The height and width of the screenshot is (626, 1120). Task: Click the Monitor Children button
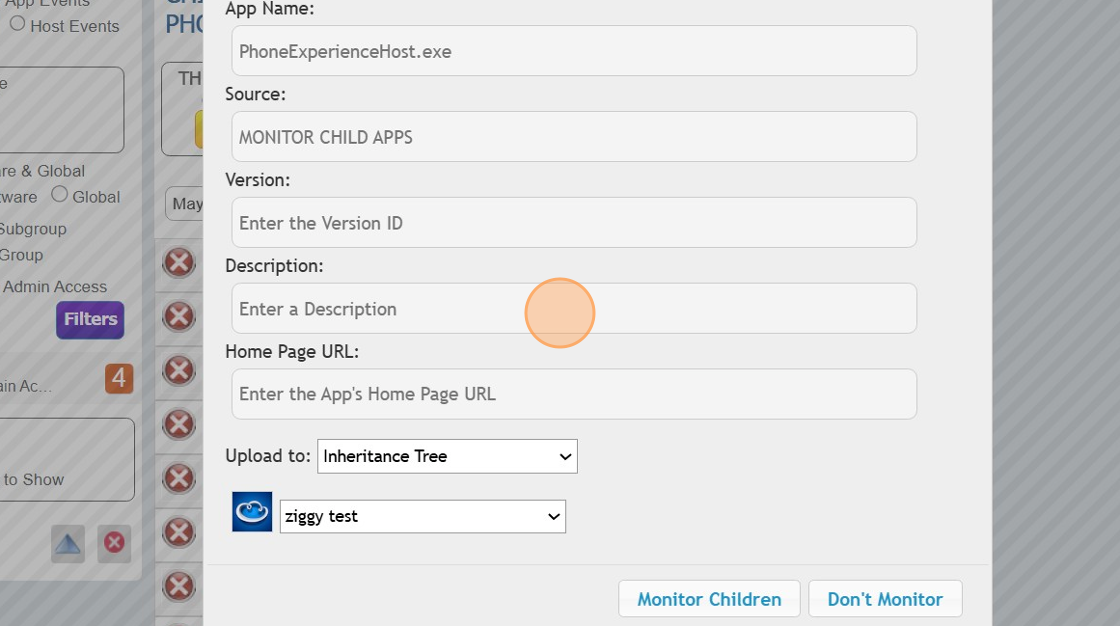709,598
